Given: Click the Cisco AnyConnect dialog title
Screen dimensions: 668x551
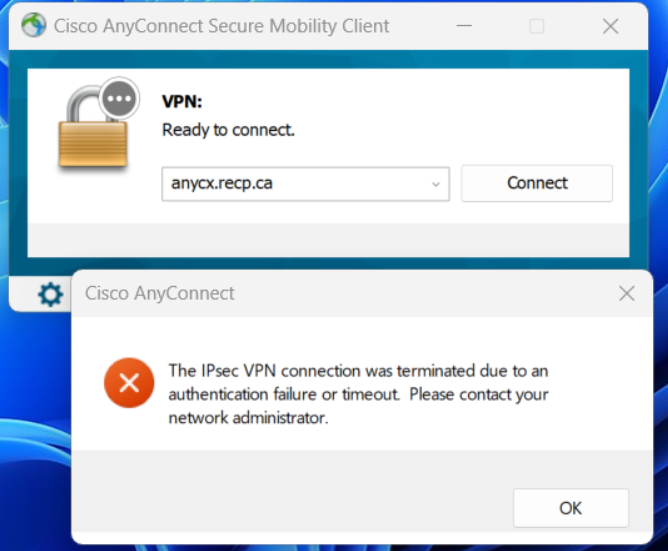Looking at the screenshot, I should (159, 293).
